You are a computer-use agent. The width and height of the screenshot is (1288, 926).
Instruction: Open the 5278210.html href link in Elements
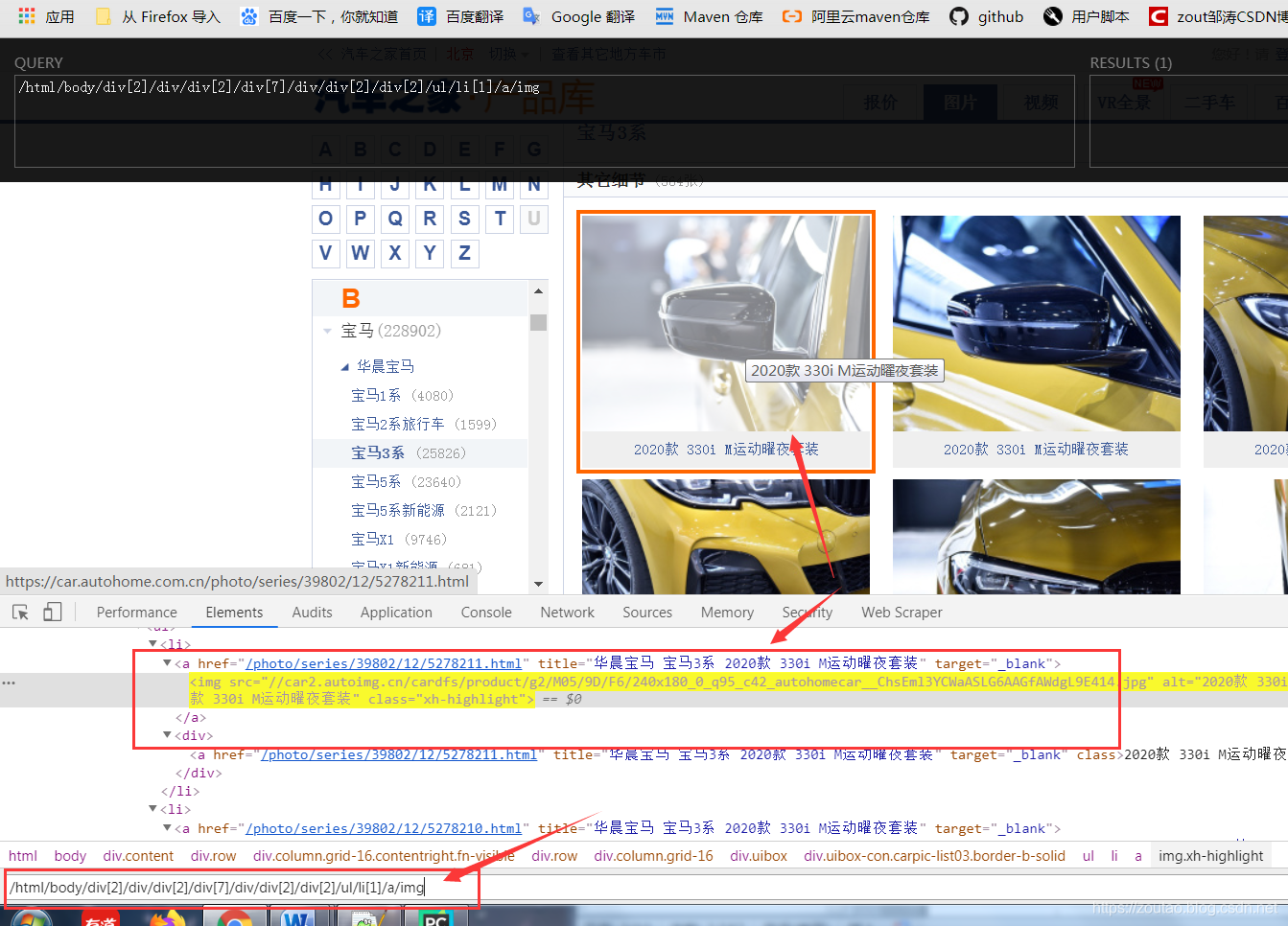(x=384, y=828)
